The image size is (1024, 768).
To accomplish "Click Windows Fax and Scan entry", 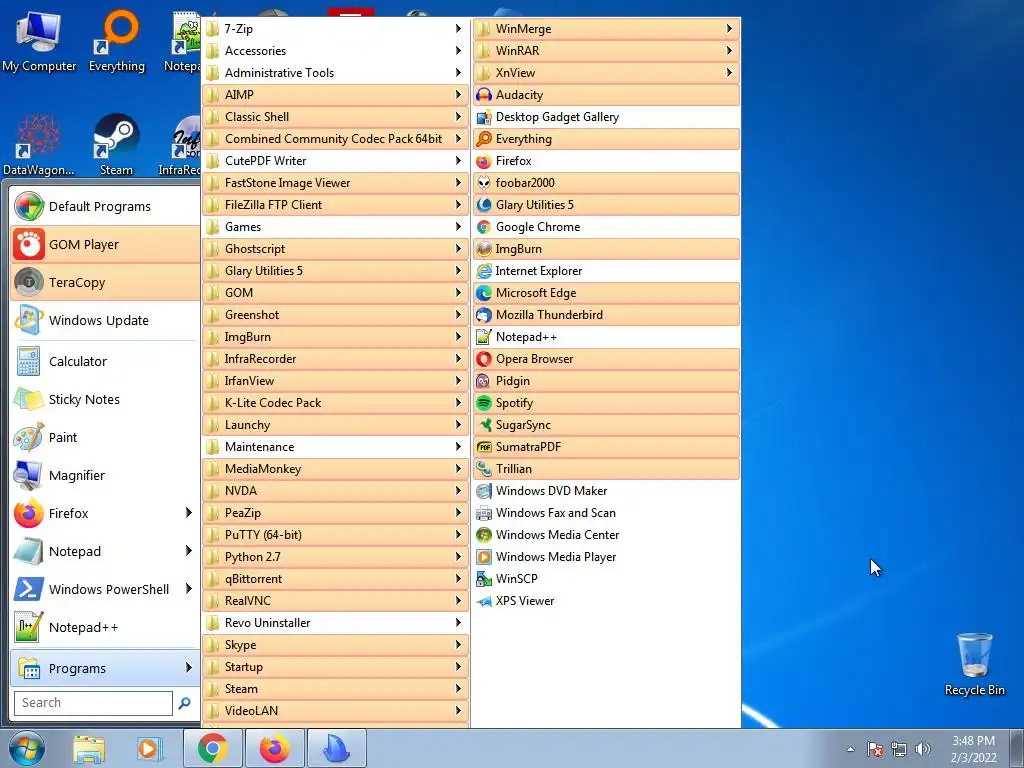I will [607, 513].
